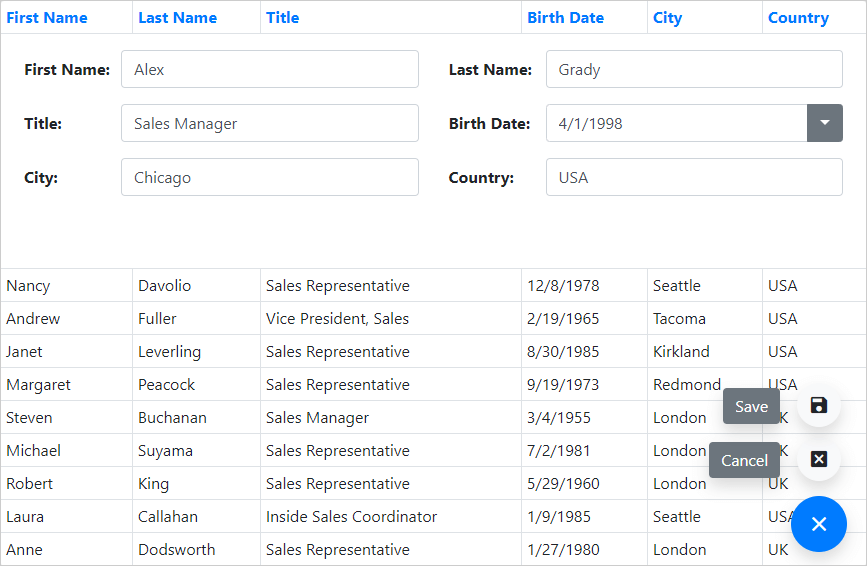Click the Cancel X box icon
The width and height of the screenshot is (867, 566).
(x=819, y=459)
